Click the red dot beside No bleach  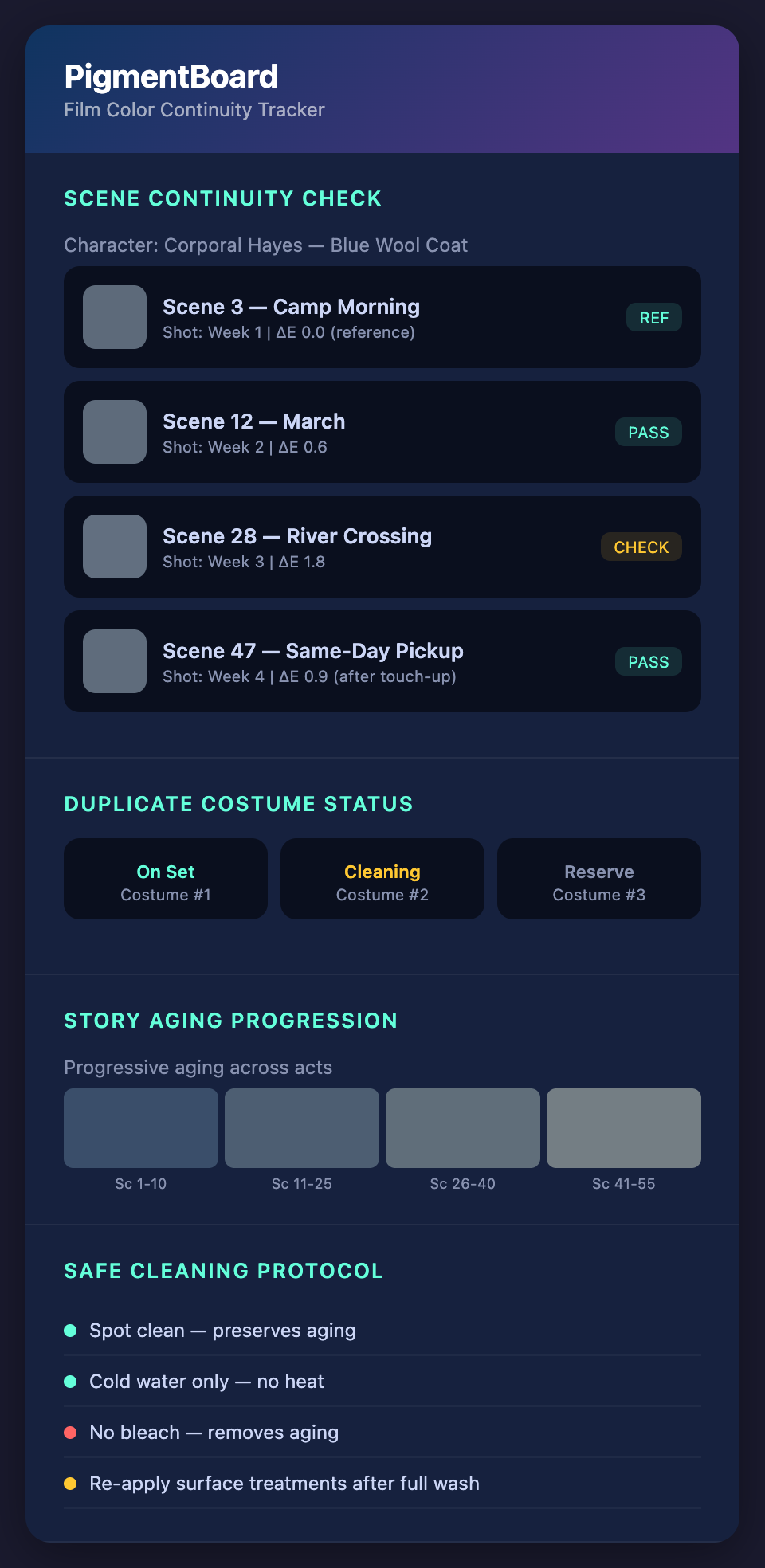click(x=70, y=1433)
